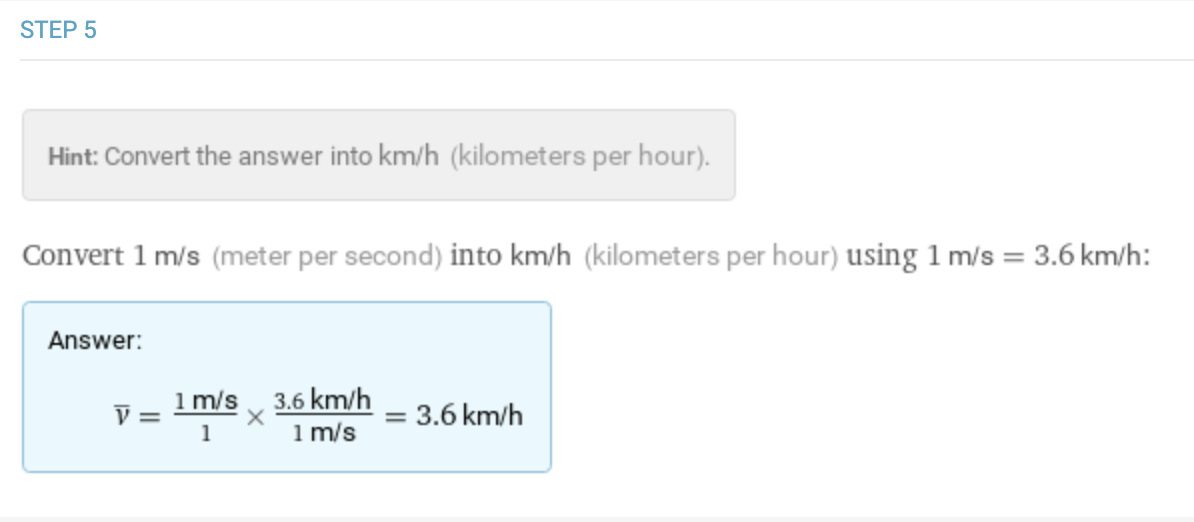Screen dimensions: 1194x522
Task: Click the word 'Convert' in the instruction line
Action: pyautogui.click(x=73, y=256)
